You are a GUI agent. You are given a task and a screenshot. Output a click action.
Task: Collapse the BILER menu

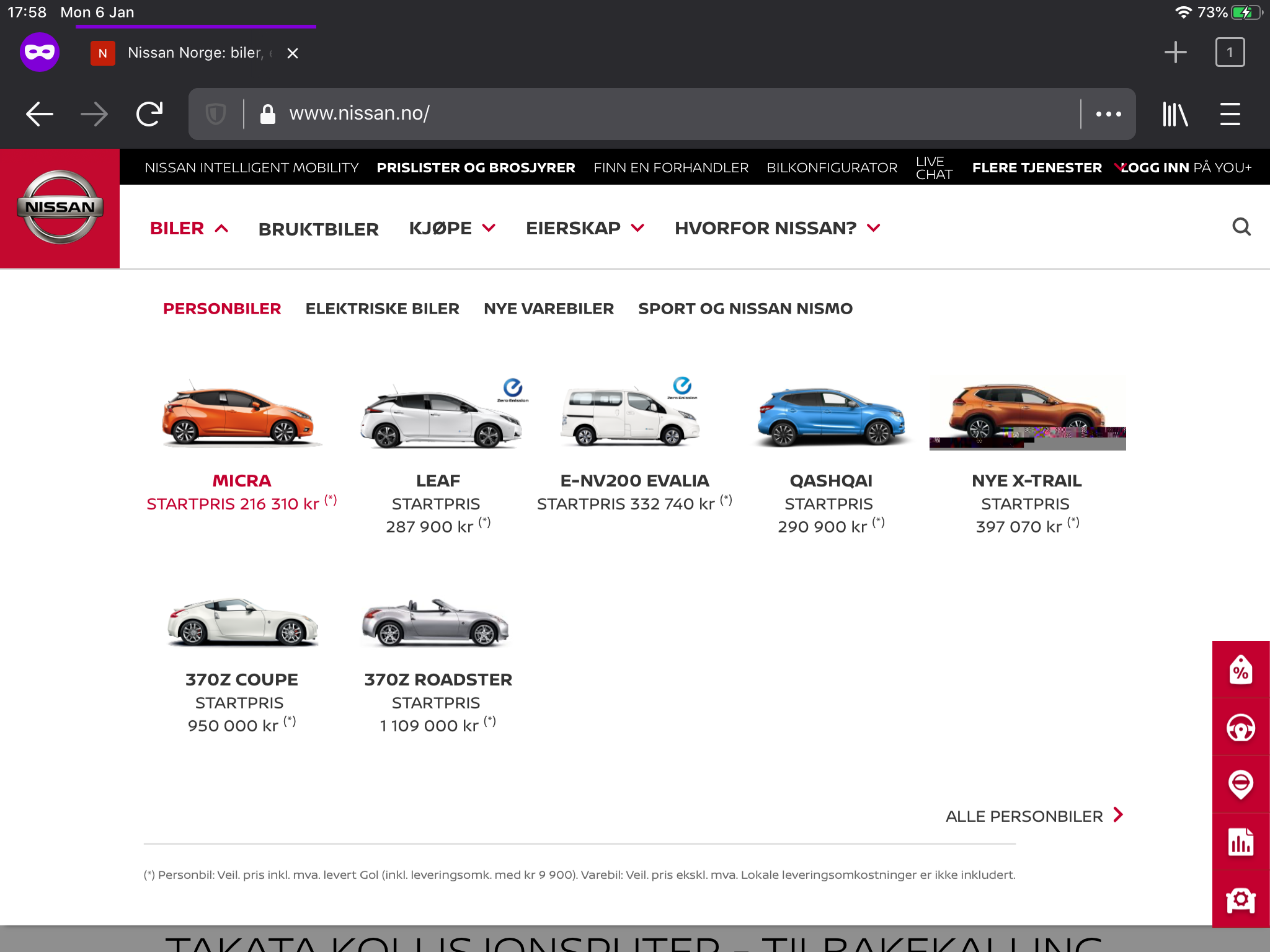click(189, 228)
